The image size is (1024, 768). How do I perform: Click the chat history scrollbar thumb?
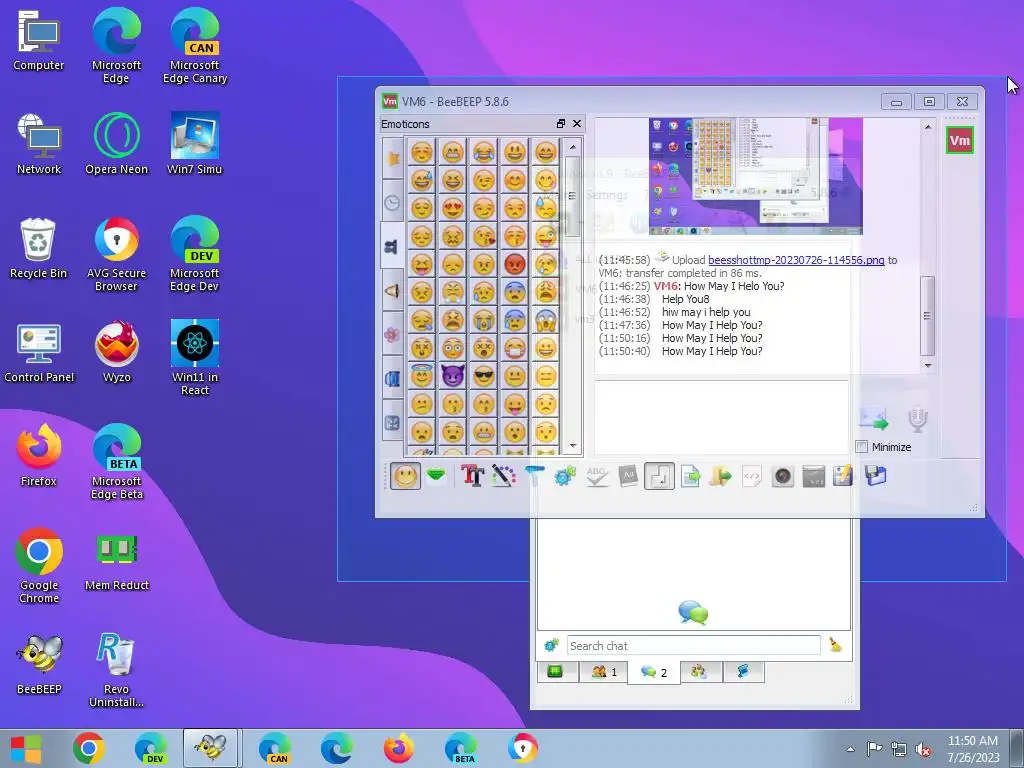pyautogui.click(x=927, y=315)
